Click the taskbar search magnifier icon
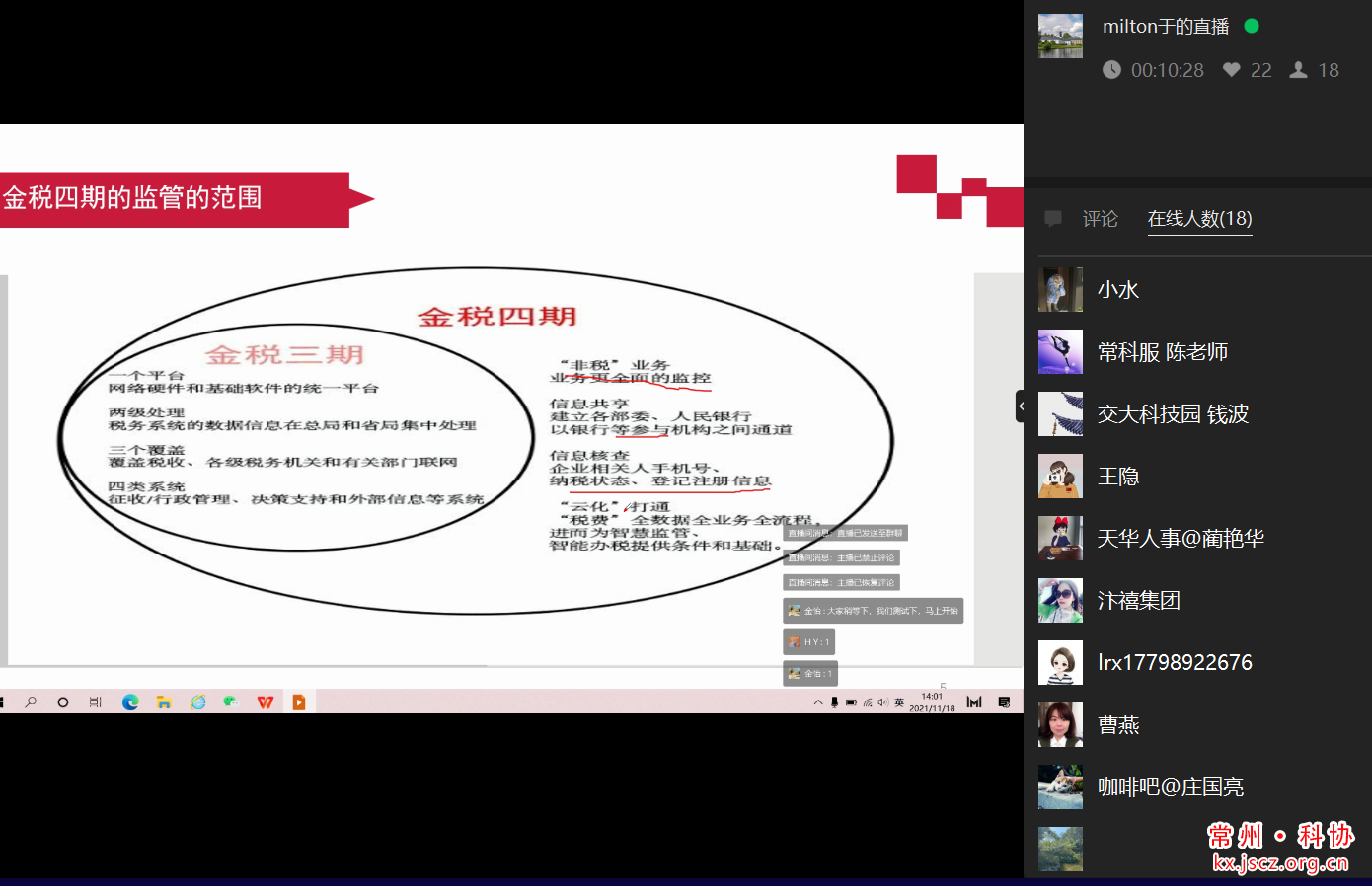 (31, 702)
